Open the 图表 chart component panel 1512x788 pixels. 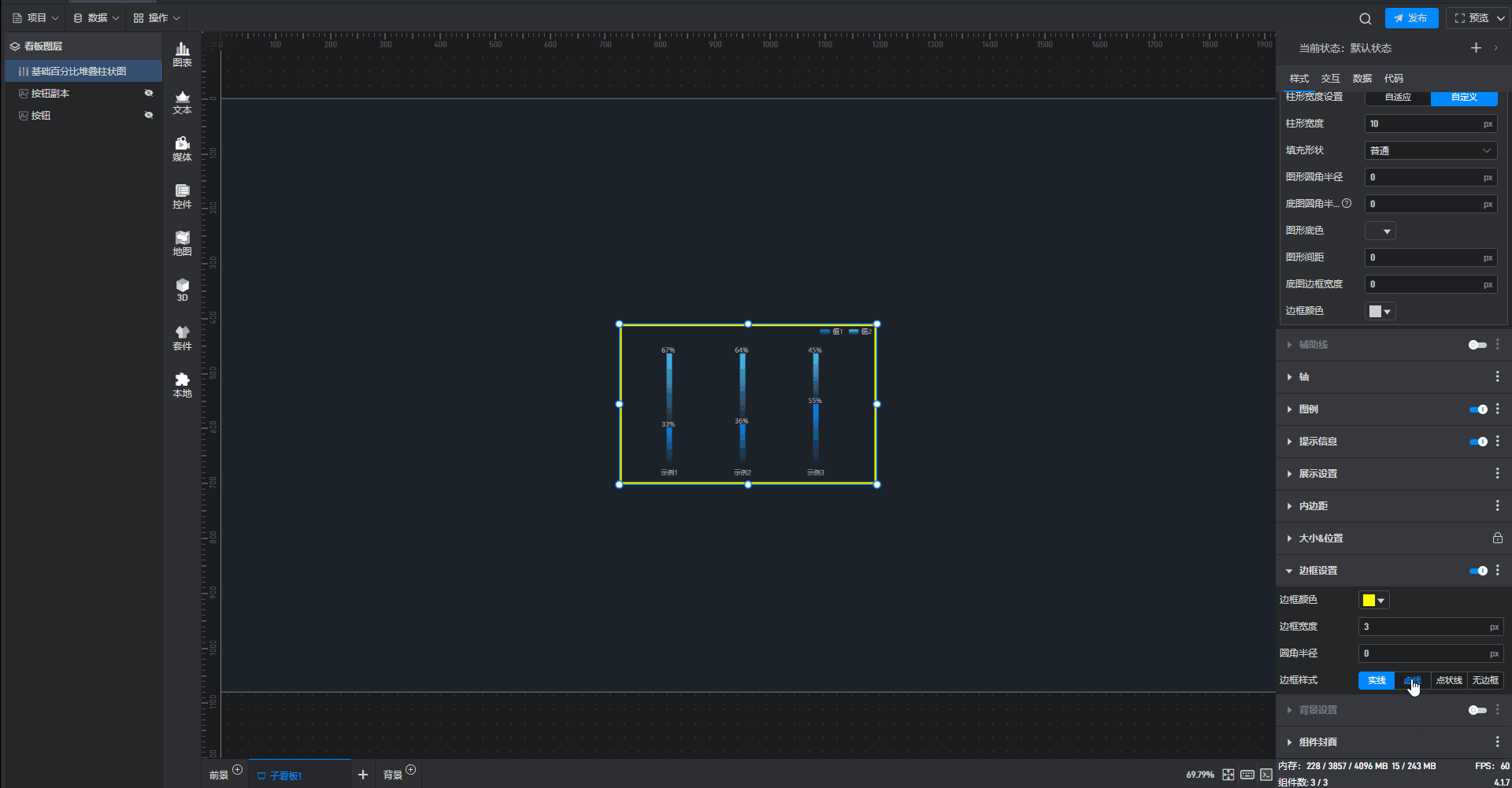[x=182, y=54]
